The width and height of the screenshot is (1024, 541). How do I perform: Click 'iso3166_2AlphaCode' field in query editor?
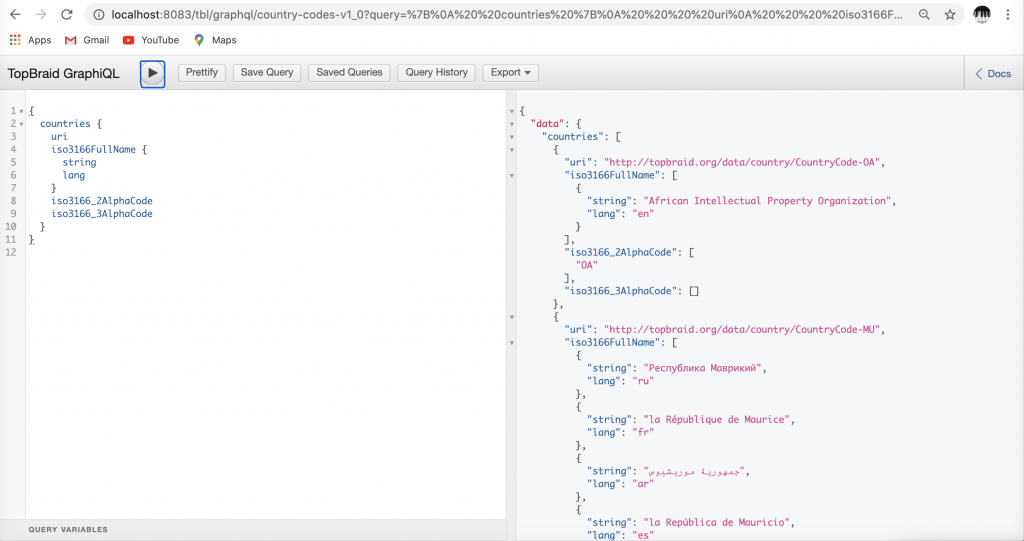click(102, 201)
